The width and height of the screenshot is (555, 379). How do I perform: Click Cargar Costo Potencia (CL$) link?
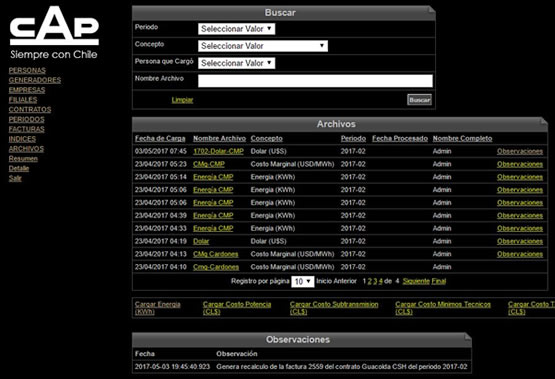[237, 308]
